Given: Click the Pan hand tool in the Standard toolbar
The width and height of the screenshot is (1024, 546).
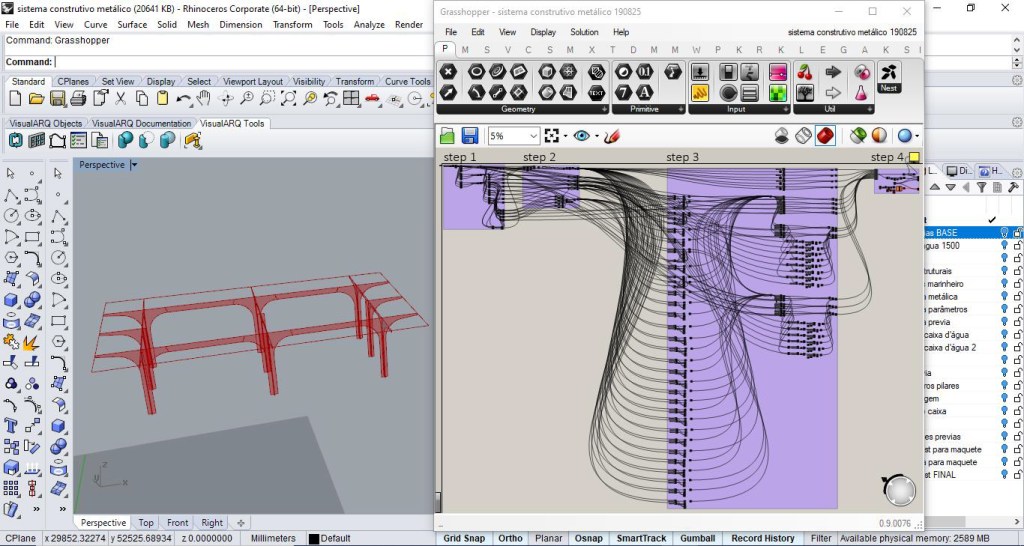Looking at the screenshot, I should coord(204,98).
